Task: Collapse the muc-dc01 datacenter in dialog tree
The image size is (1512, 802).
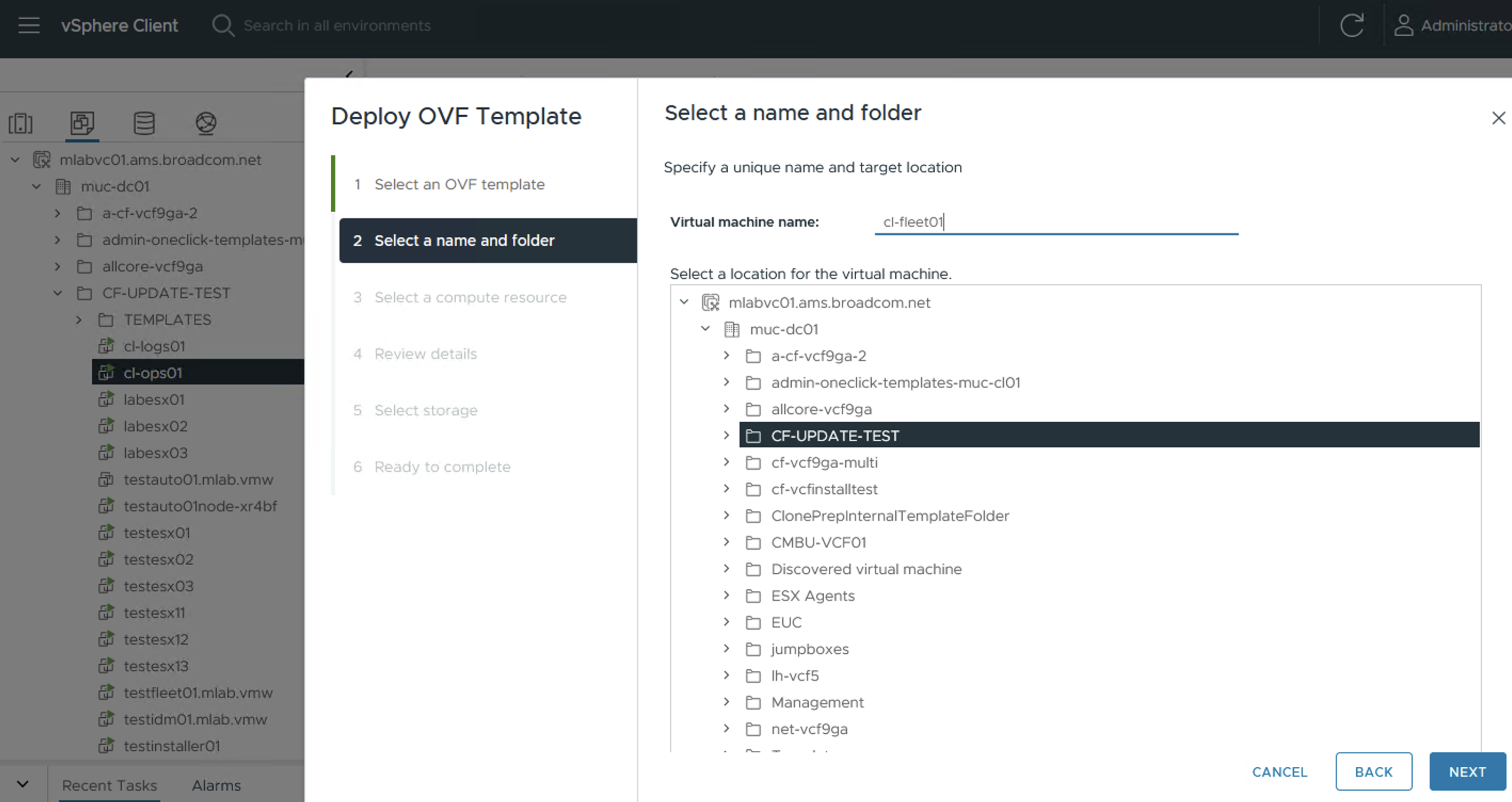Action: pos(705,328)
